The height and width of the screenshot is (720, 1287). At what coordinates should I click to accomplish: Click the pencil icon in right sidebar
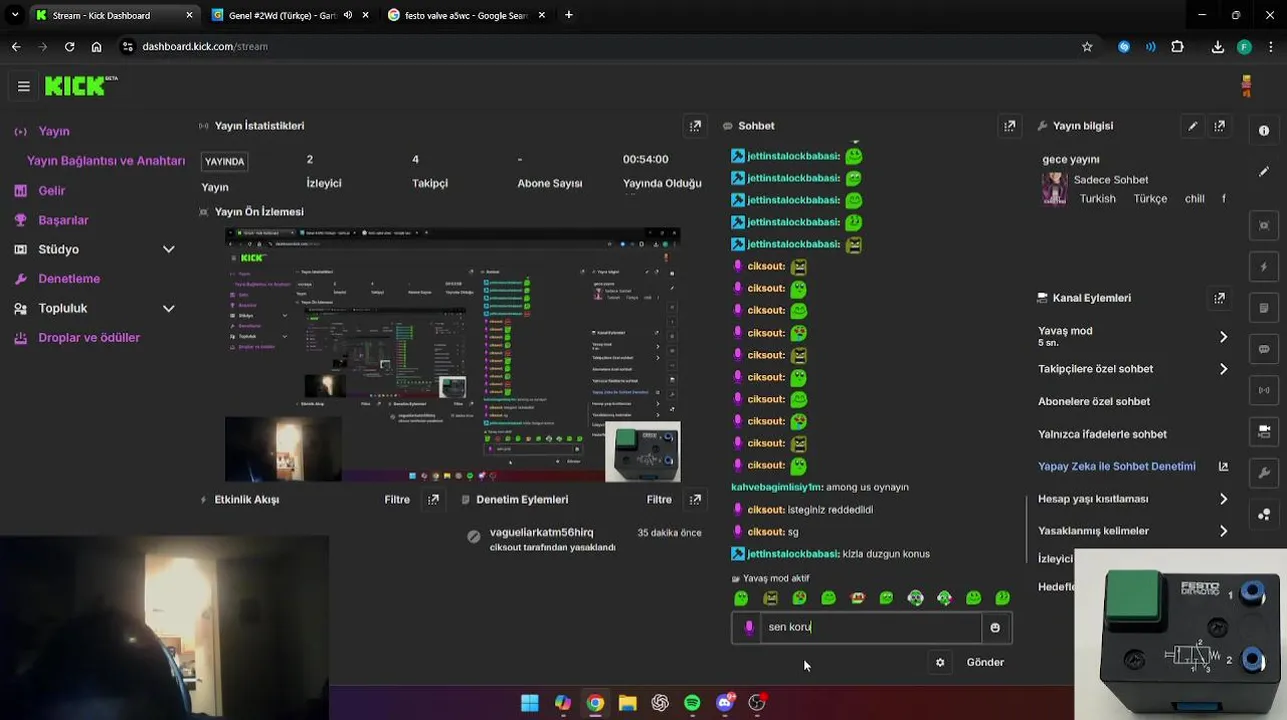pos(1264,171)
